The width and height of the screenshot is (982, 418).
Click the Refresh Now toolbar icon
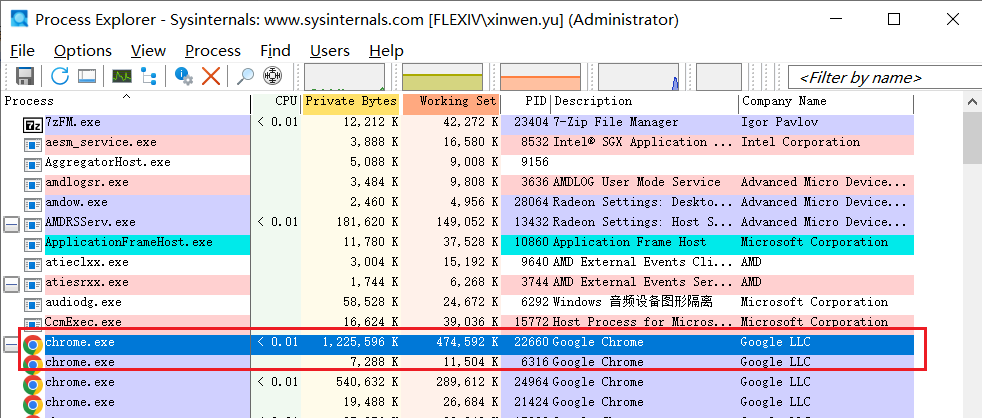click(60, 77)
